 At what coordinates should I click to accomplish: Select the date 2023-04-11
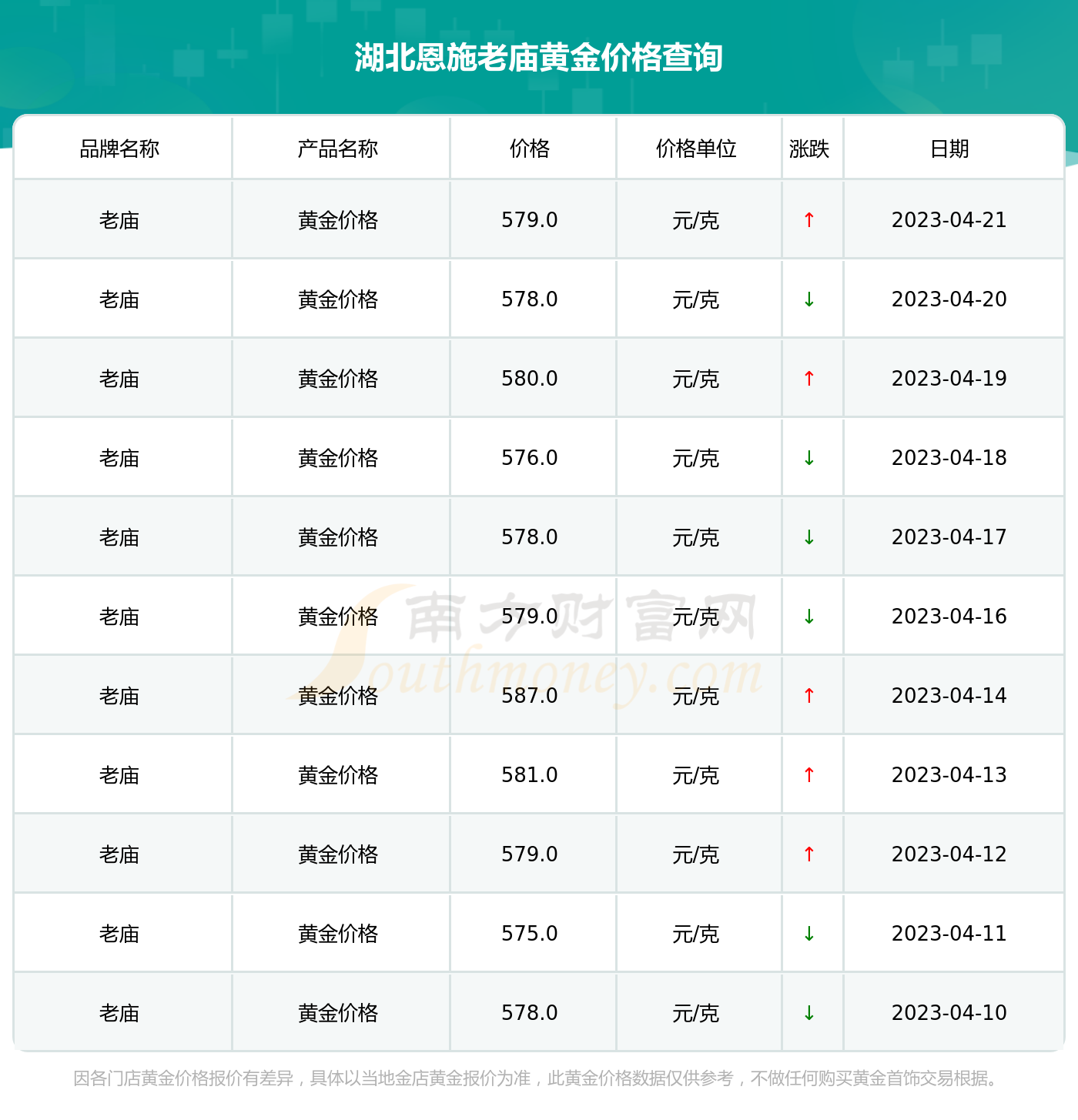click(949, 934)
